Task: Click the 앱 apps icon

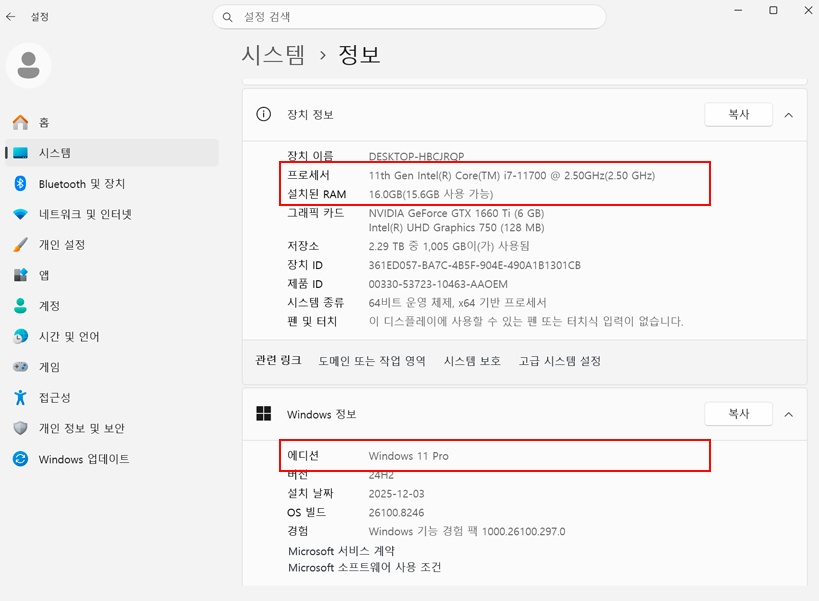Action: 20,275
